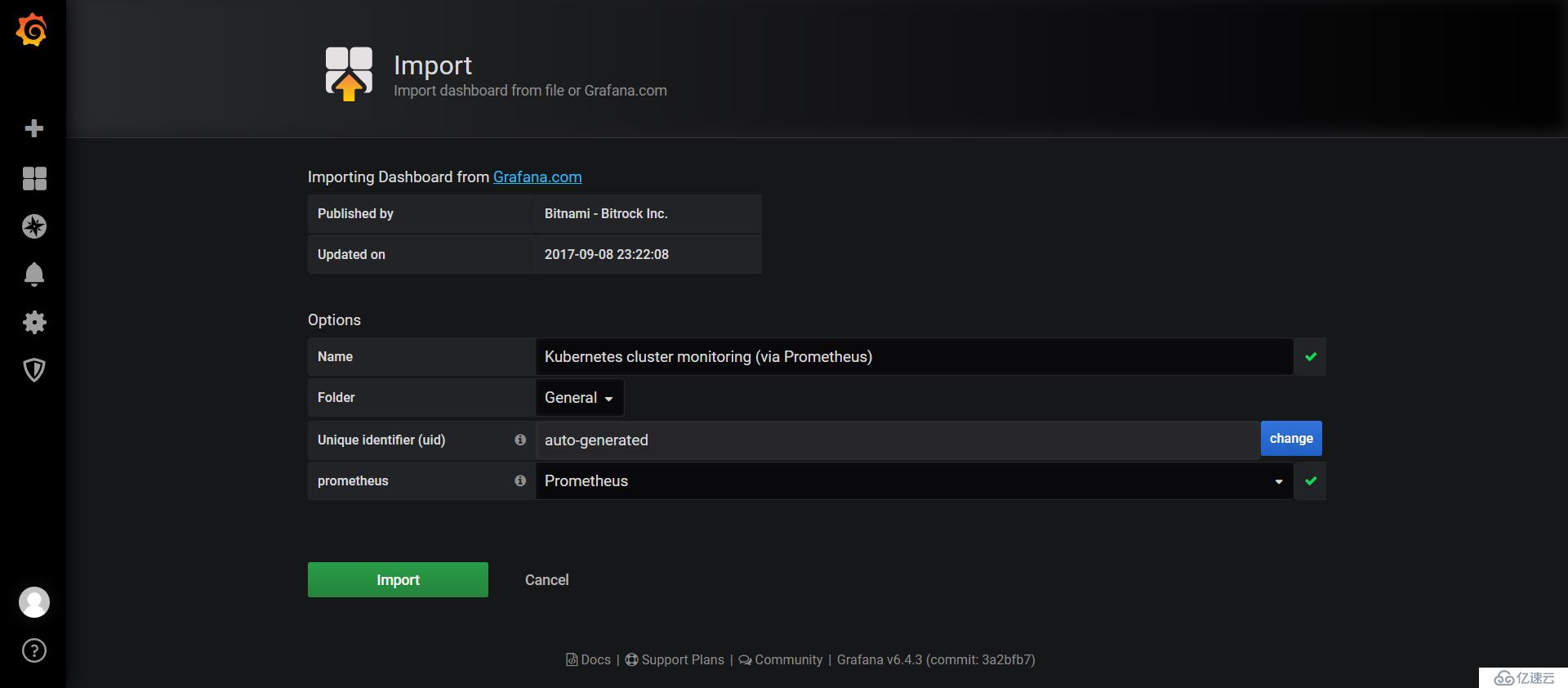Open the Configuration gear icon
The image size is (1568, 688).
pos(34,322)
